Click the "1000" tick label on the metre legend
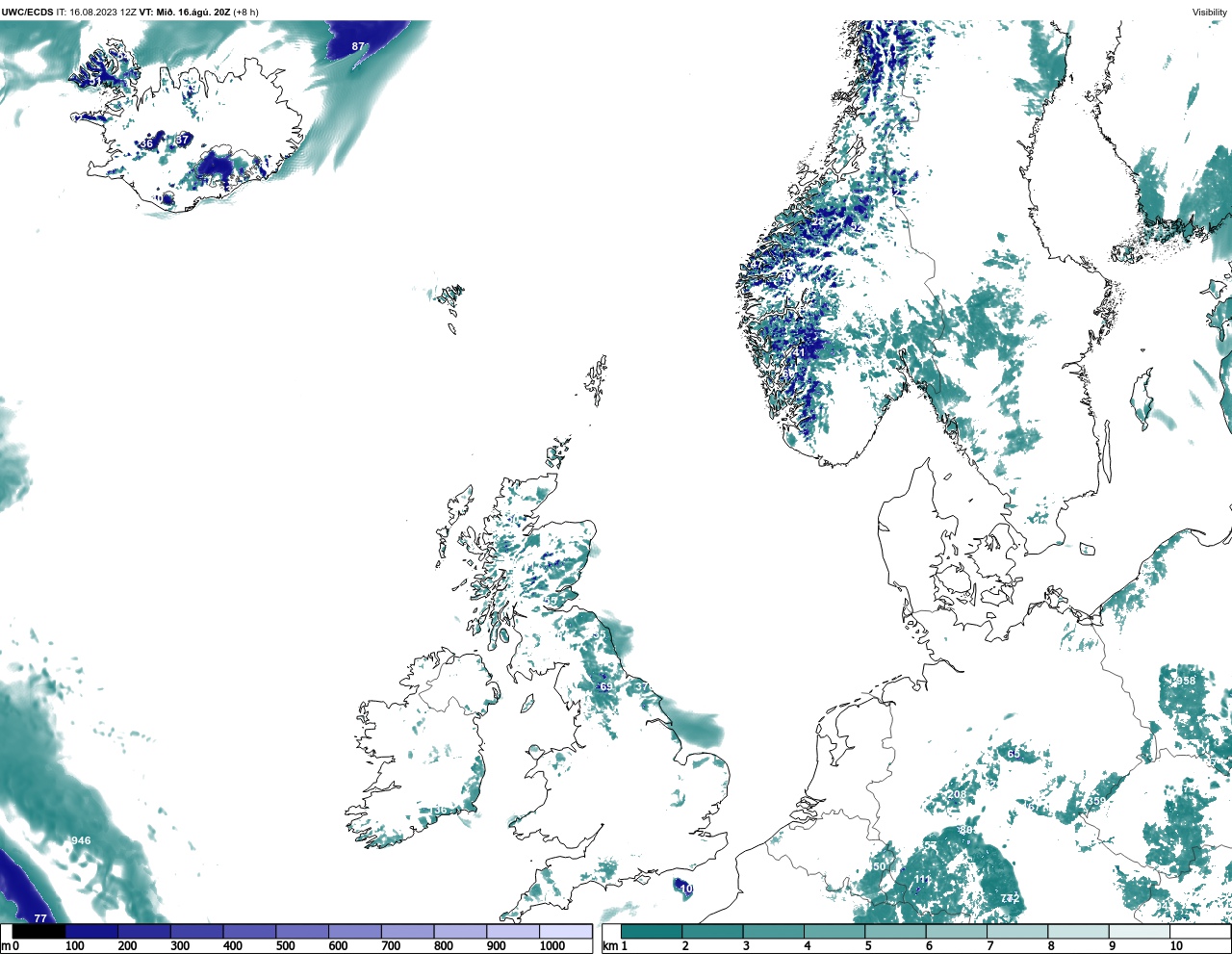This screenshot has width=1232, height=954. click(552, 946)
